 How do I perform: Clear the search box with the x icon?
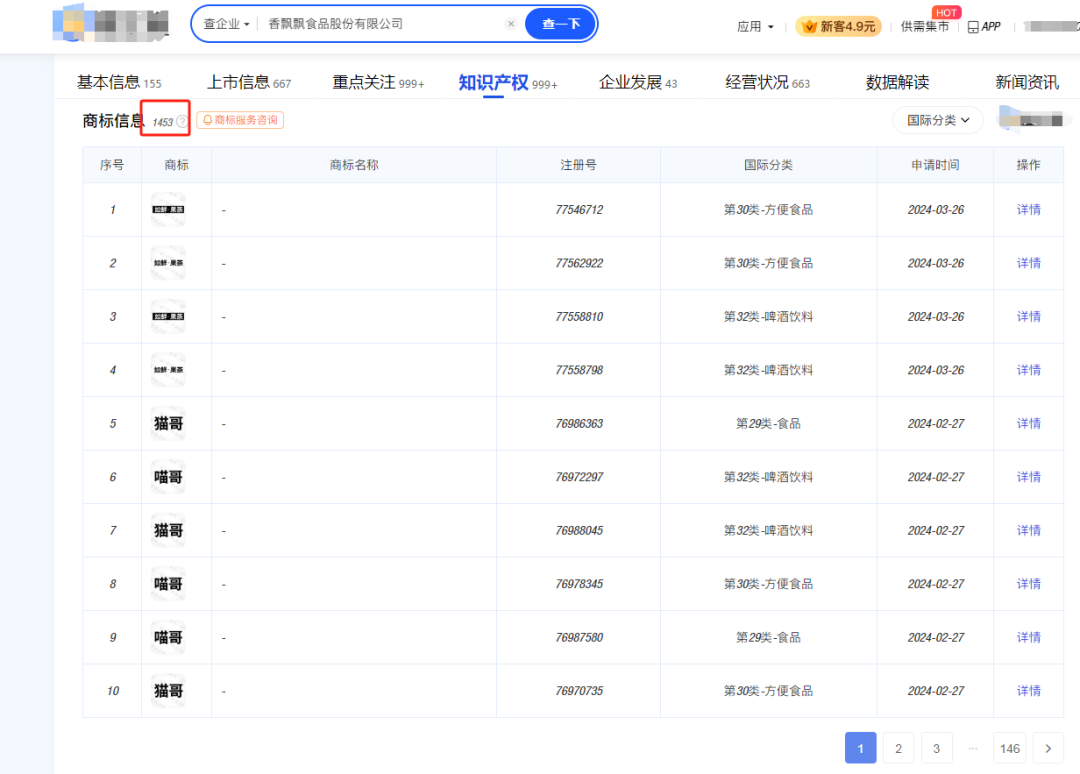(x=510, y=24)
